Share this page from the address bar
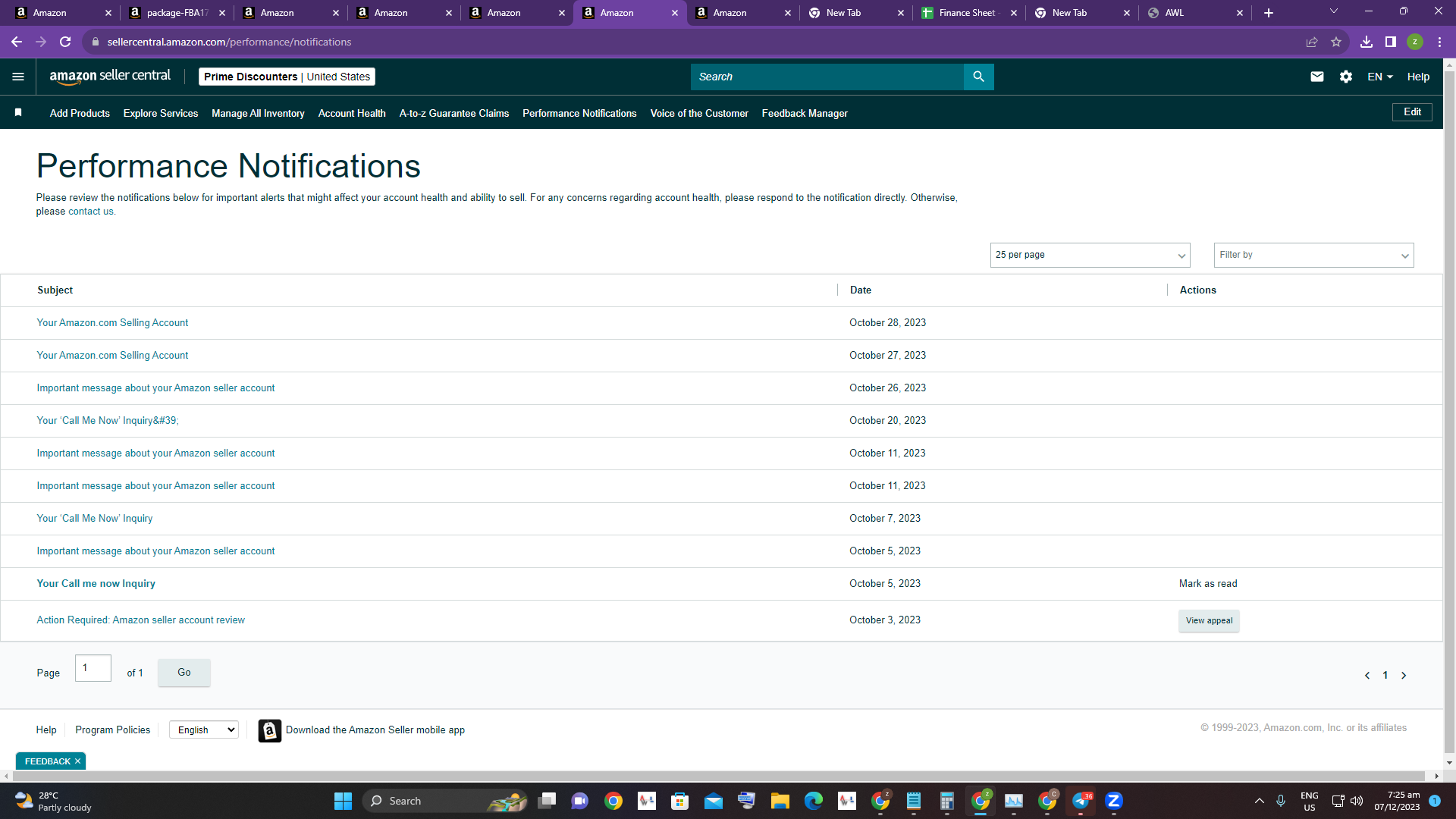This screenshot has height=819, width=1456. coord(1312,42)
